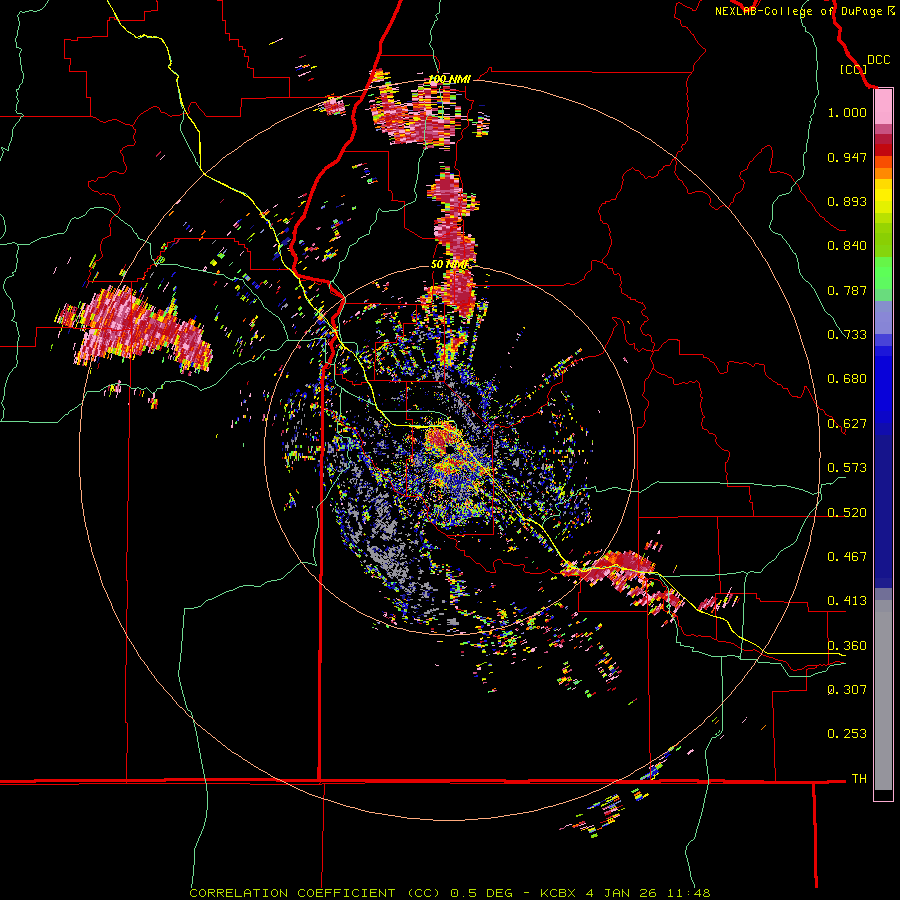Pick the light pink swatch at the top of the color bar

pos(883,107)
